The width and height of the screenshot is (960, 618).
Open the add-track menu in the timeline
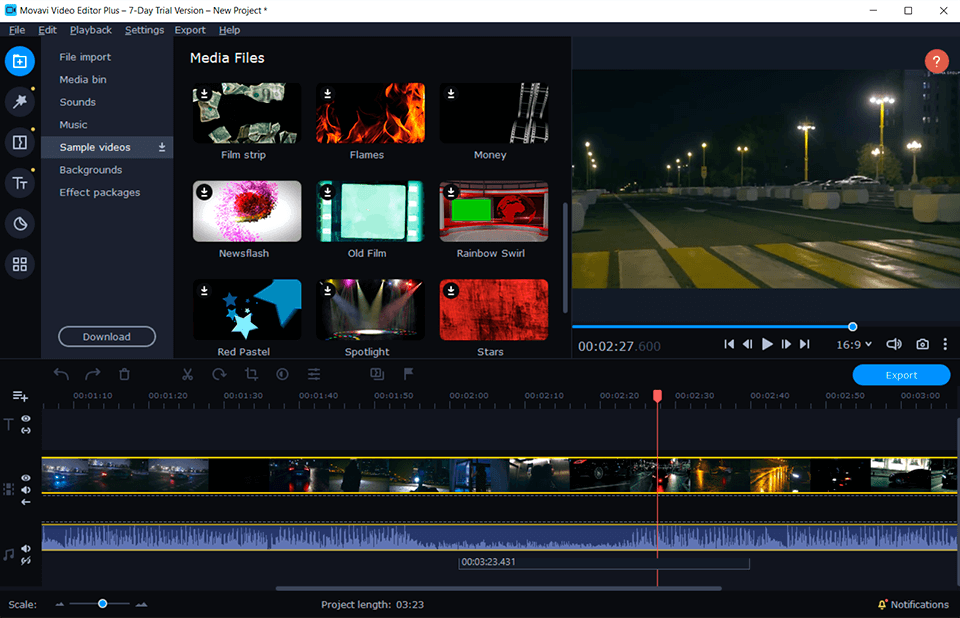pyautogui.click(x=20, y=396)
